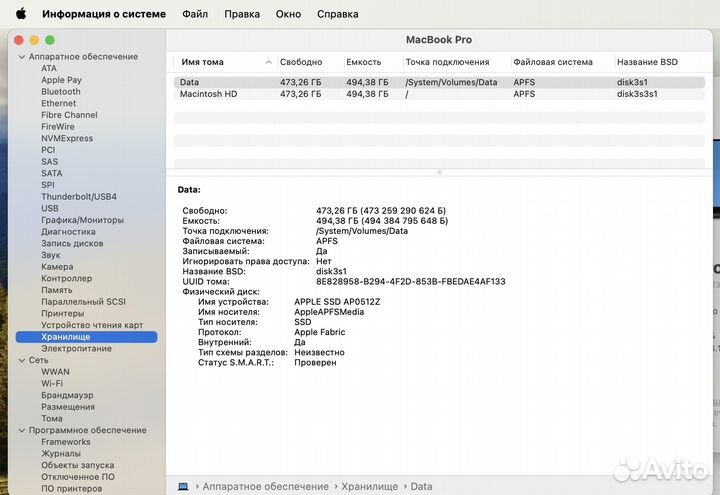Sort by Файловая система column header
720x495 pixels.
(553, 62)
